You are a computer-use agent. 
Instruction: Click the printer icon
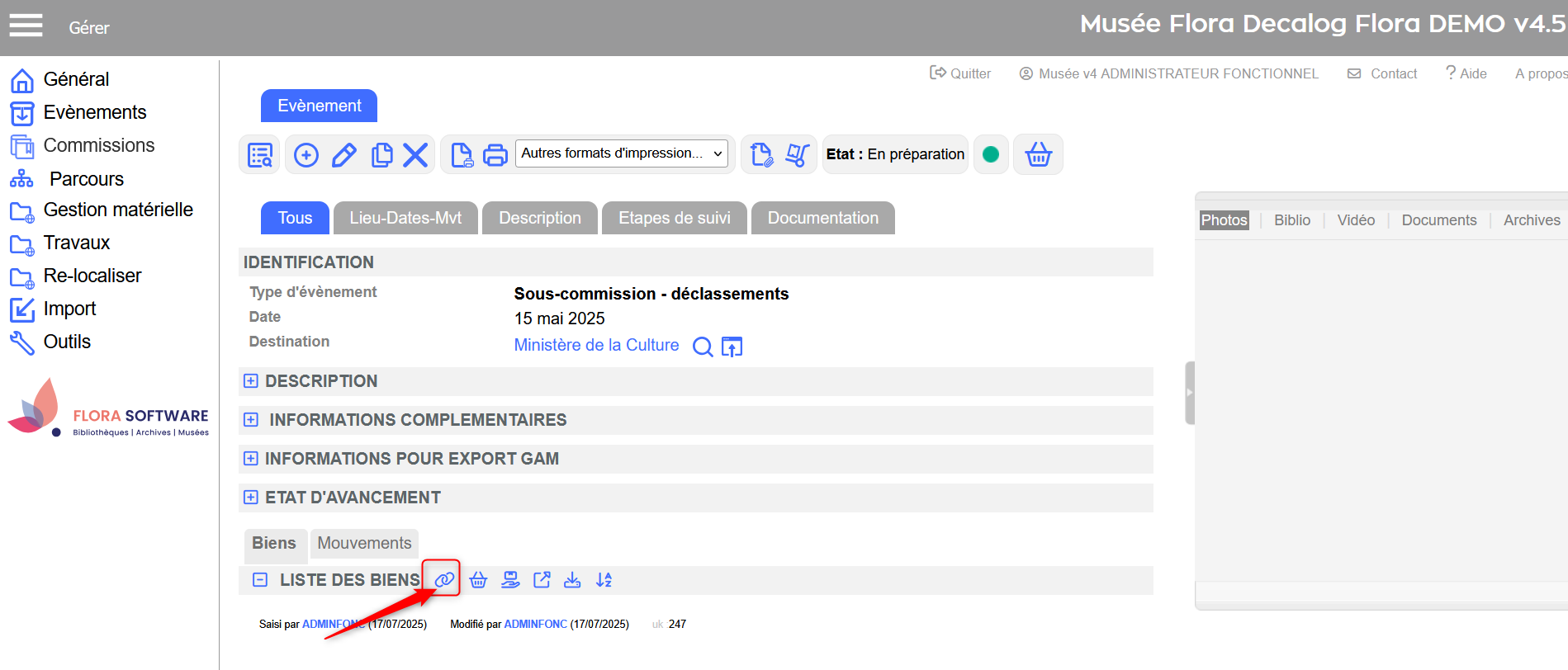coord(495,155)
